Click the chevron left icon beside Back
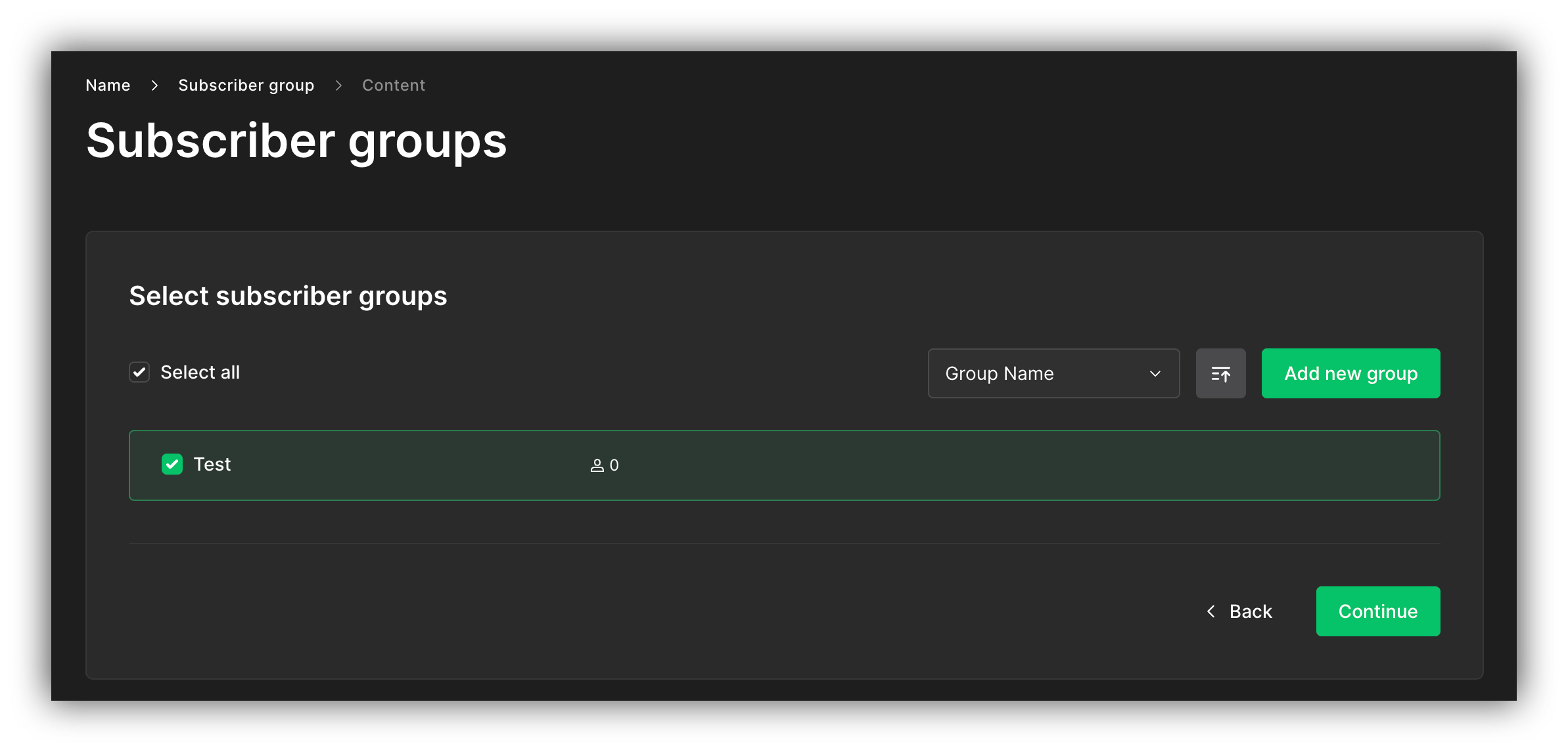 click(x=1211, y=611)
